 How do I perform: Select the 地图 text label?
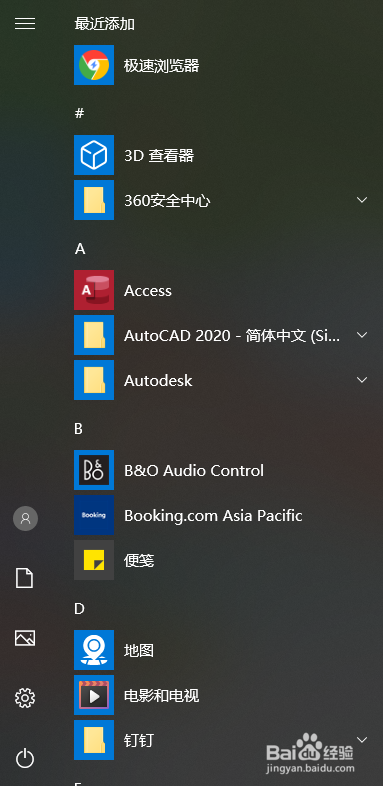[x=139, y=651]
